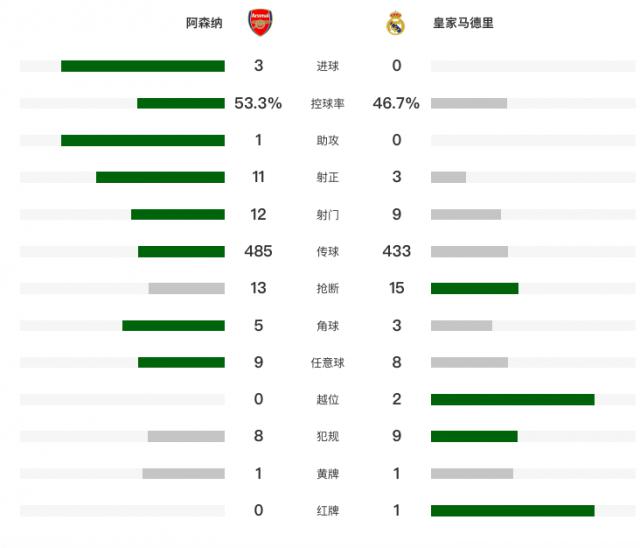The height and width of the screenshot is (548, 640).
Task: Click the 46.7% possession value
Action: tap(396, 103)
